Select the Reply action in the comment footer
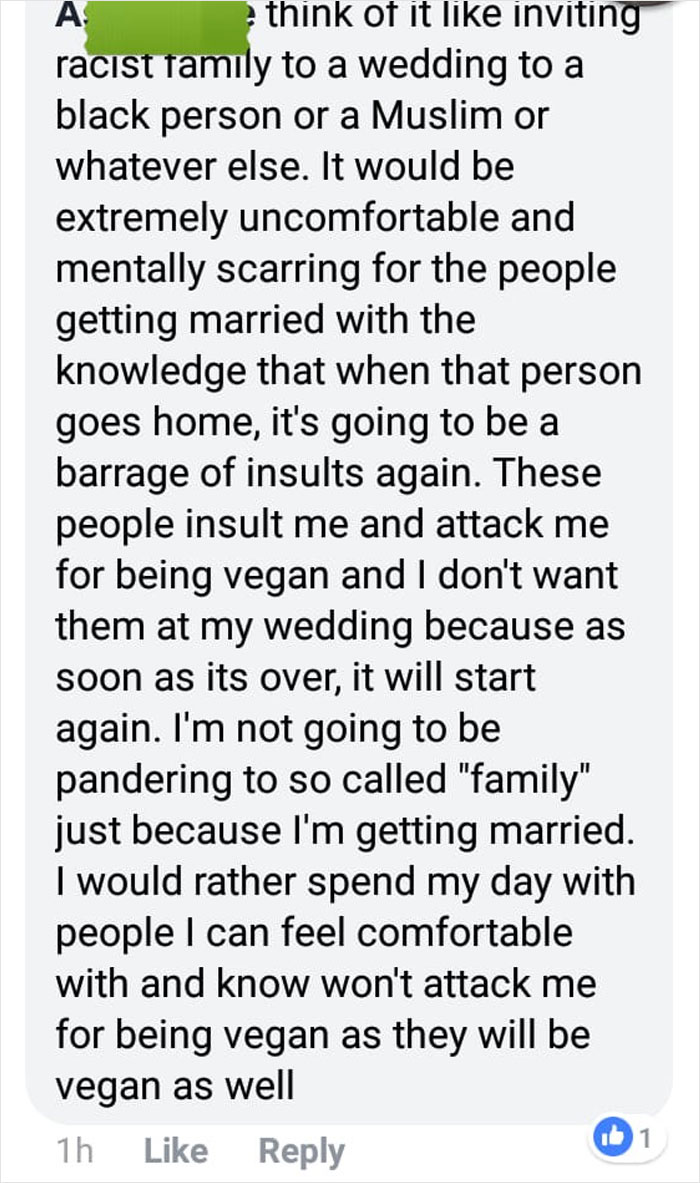 (x=300, y=1151)
